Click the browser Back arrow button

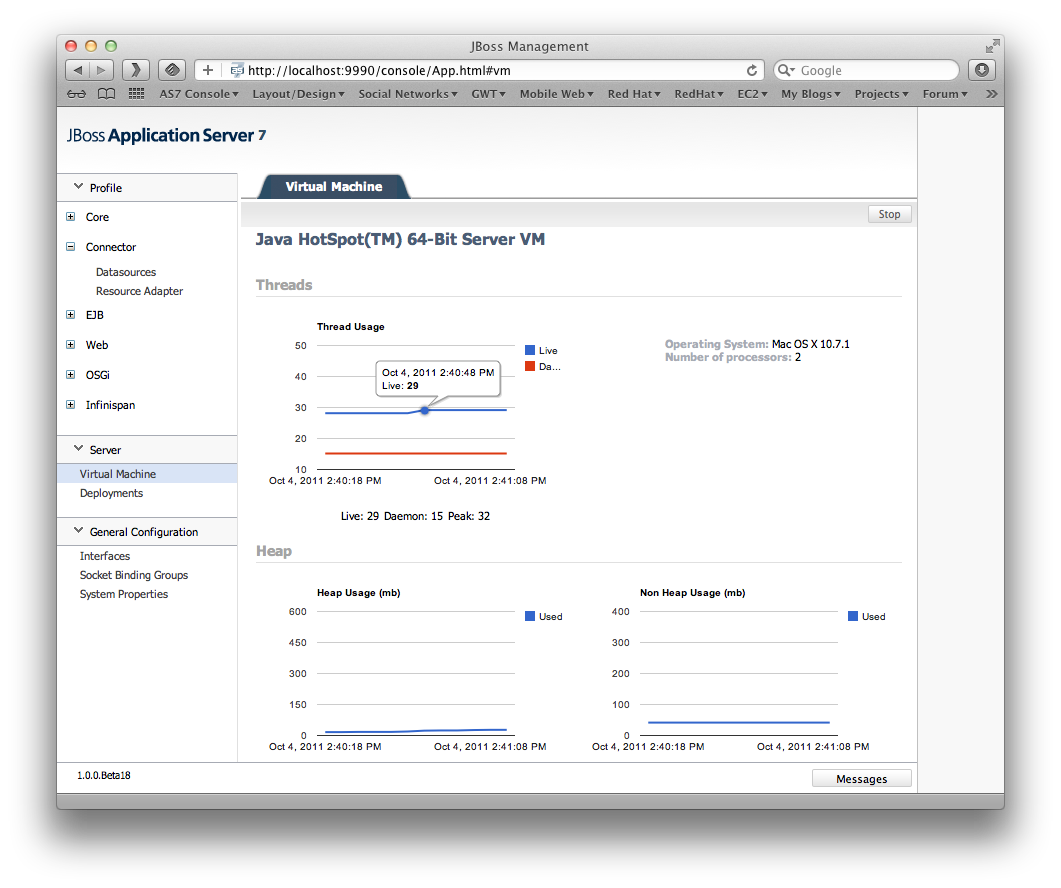pyautogui.click(x=77, y=70)
